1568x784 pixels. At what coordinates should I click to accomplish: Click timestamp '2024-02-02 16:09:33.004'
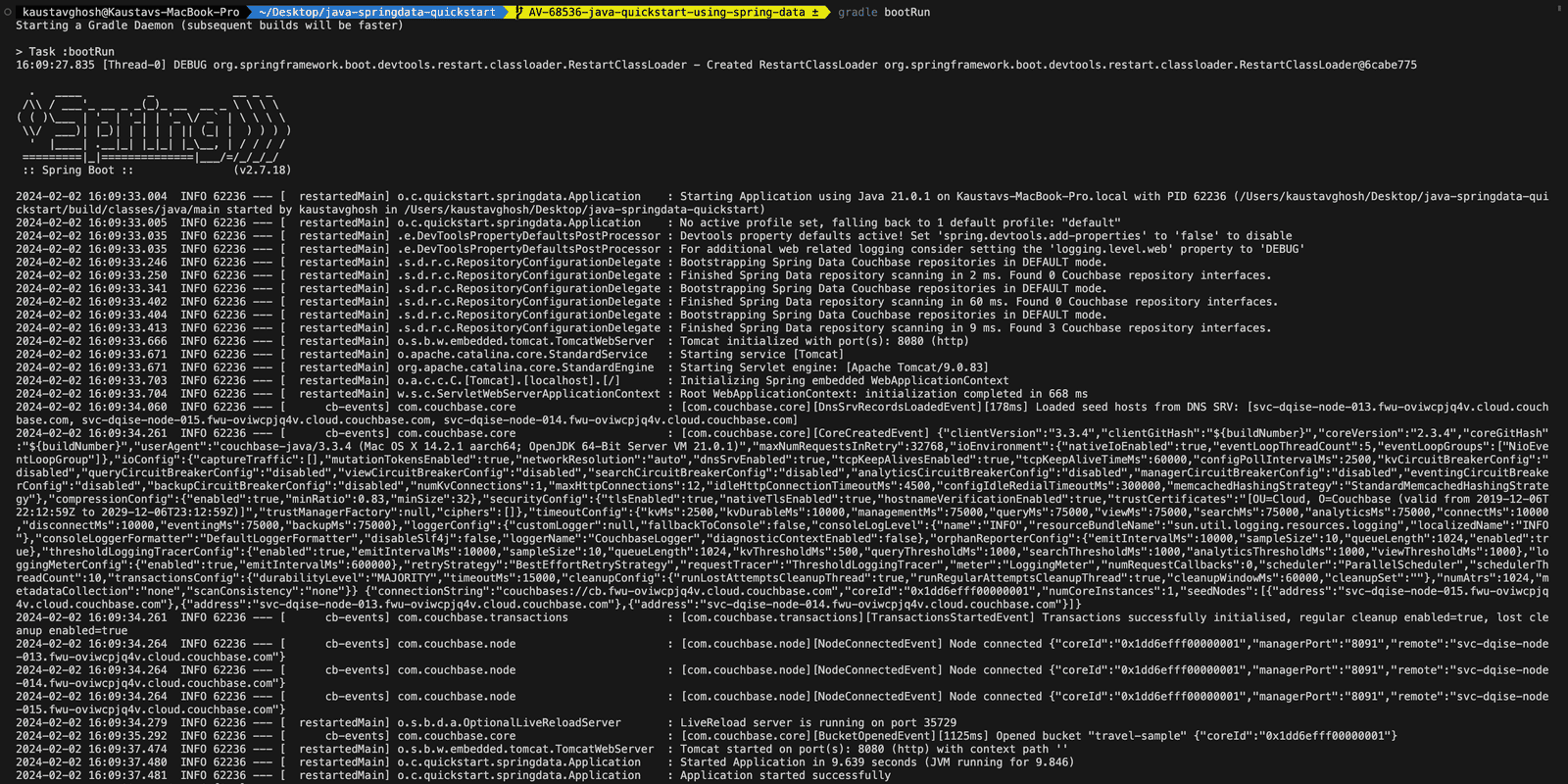(91, 197)
